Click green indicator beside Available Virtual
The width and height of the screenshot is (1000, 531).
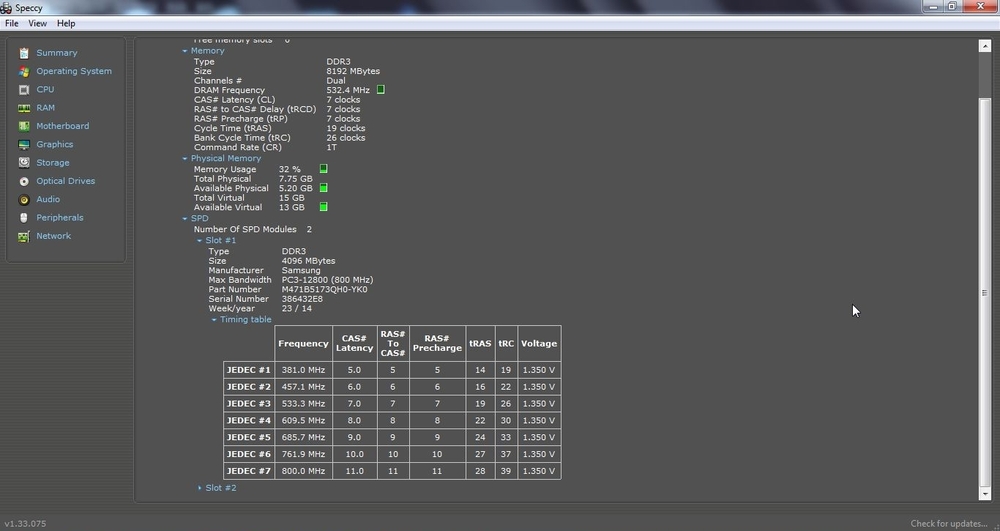click(x=323, y=207)
